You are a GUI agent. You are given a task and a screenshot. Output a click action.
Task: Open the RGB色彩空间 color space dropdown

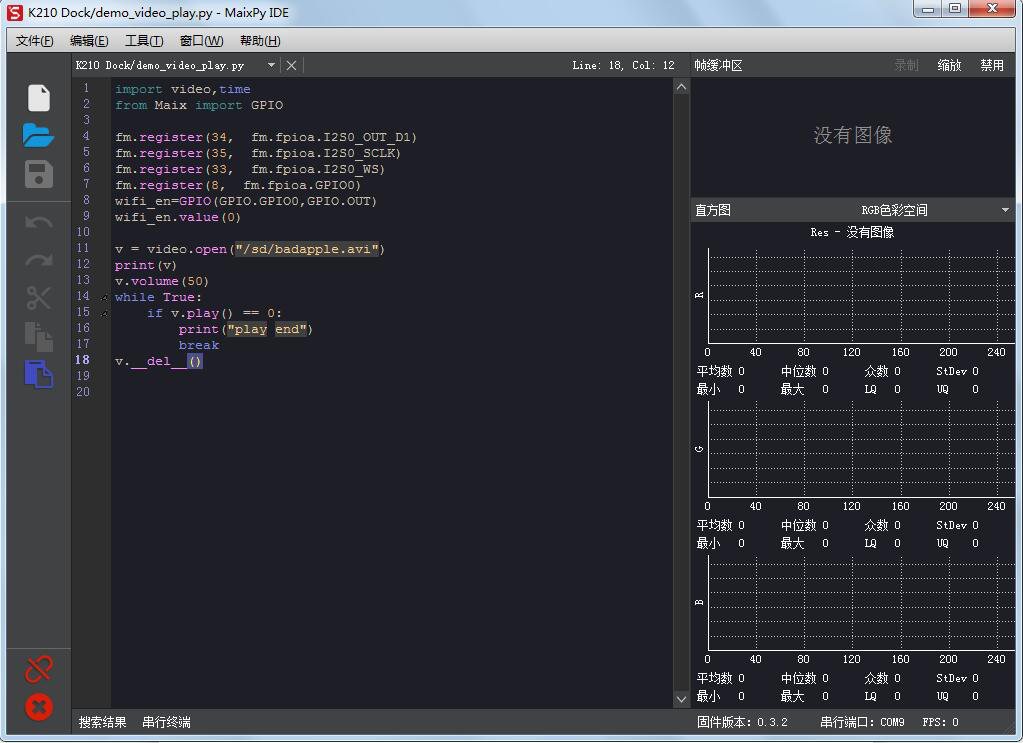point(1005,210)
